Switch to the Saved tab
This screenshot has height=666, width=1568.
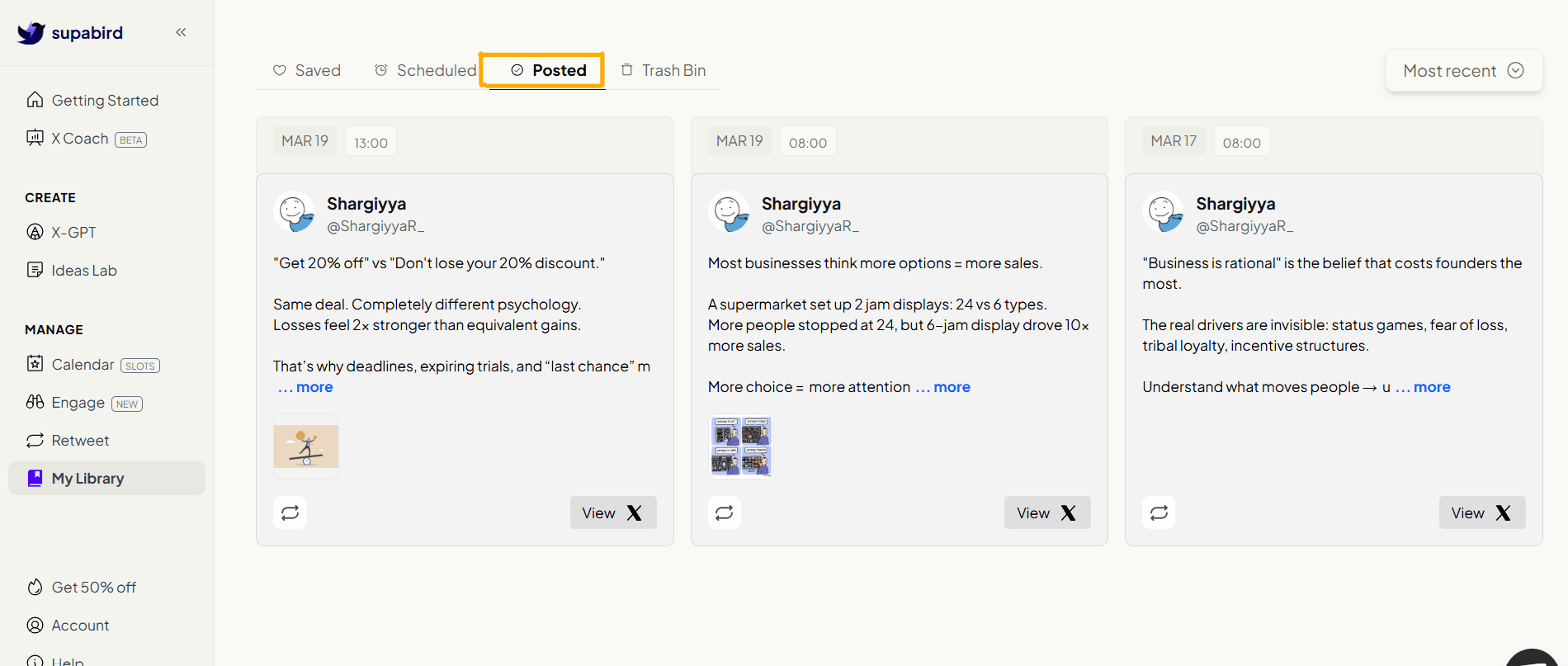[x=306, y=70]
